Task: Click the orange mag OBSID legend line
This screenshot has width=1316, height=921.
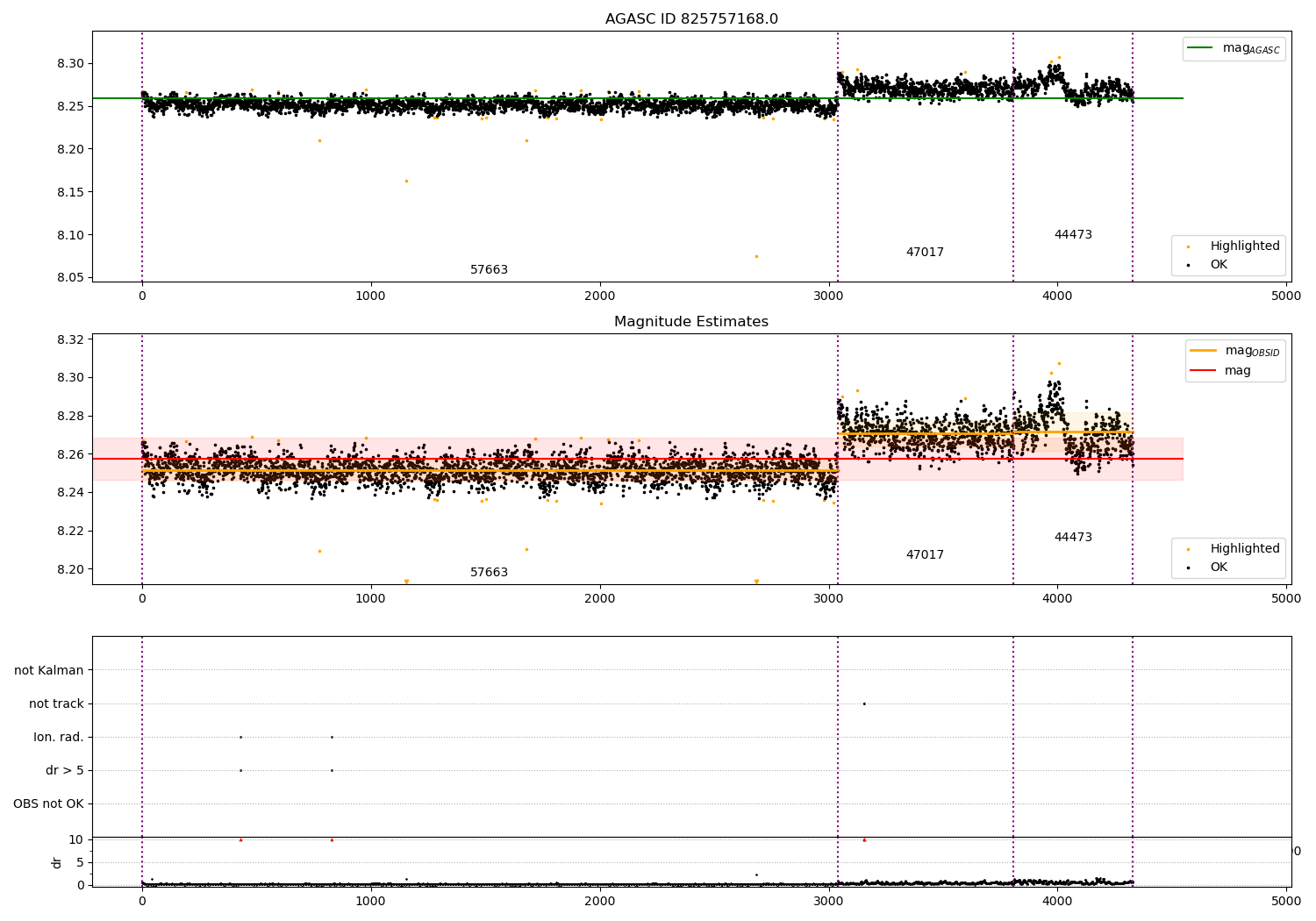Action: tap(1203, 351)
